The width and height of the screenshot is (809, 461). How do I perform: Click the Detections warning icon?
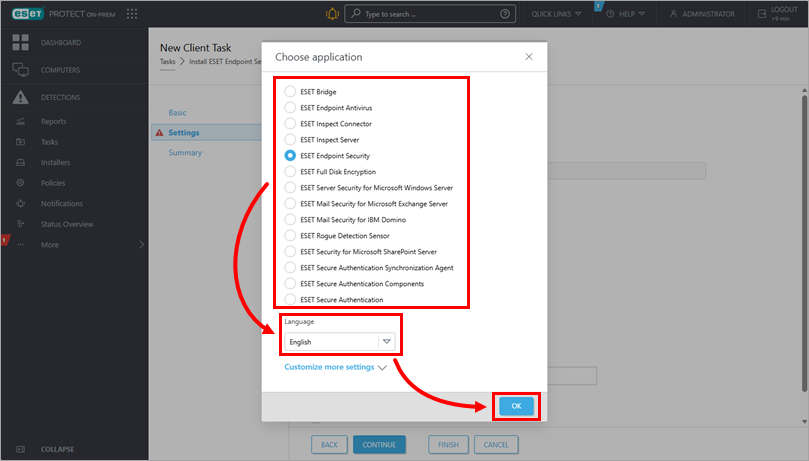[20, 97]
